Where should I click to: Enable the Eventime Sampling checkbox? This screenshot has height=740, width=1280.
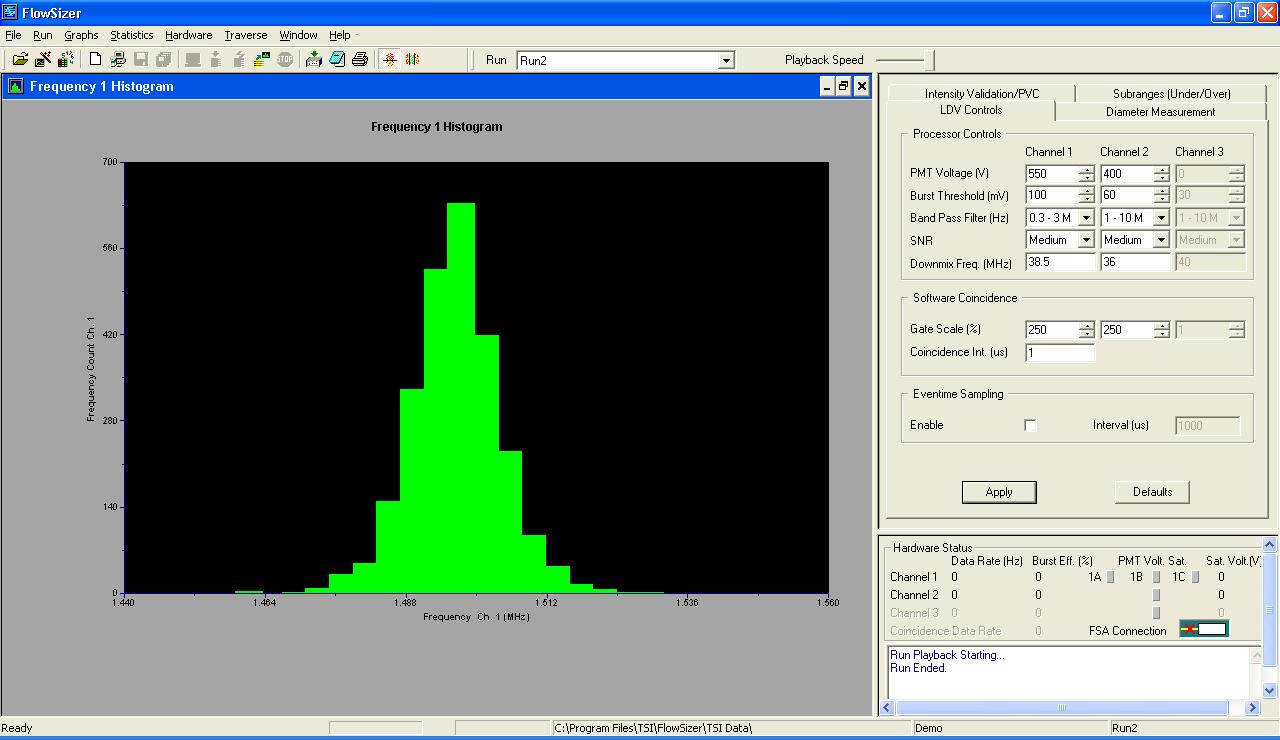(1031, 425)
